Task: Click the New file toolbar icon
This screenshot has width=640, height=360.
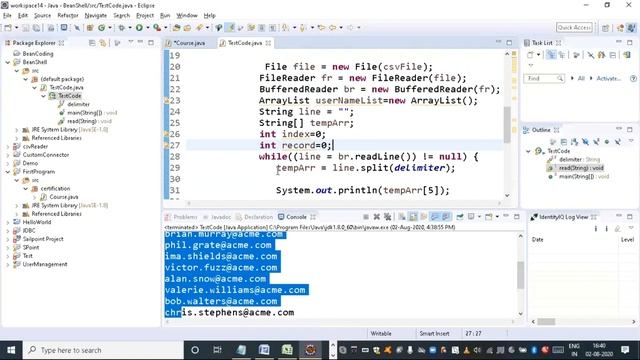Action: click(x=8, y=28)
